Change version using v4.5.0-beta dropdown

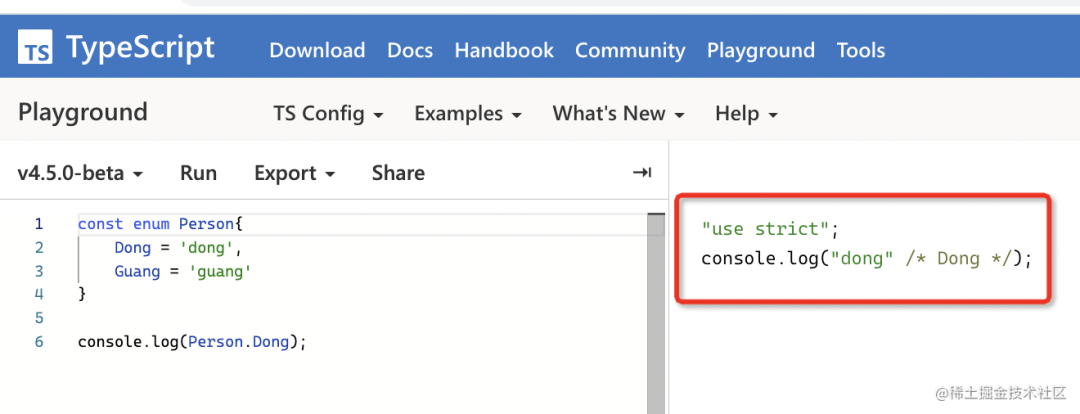pyautogui.click(x=80, y=173)
